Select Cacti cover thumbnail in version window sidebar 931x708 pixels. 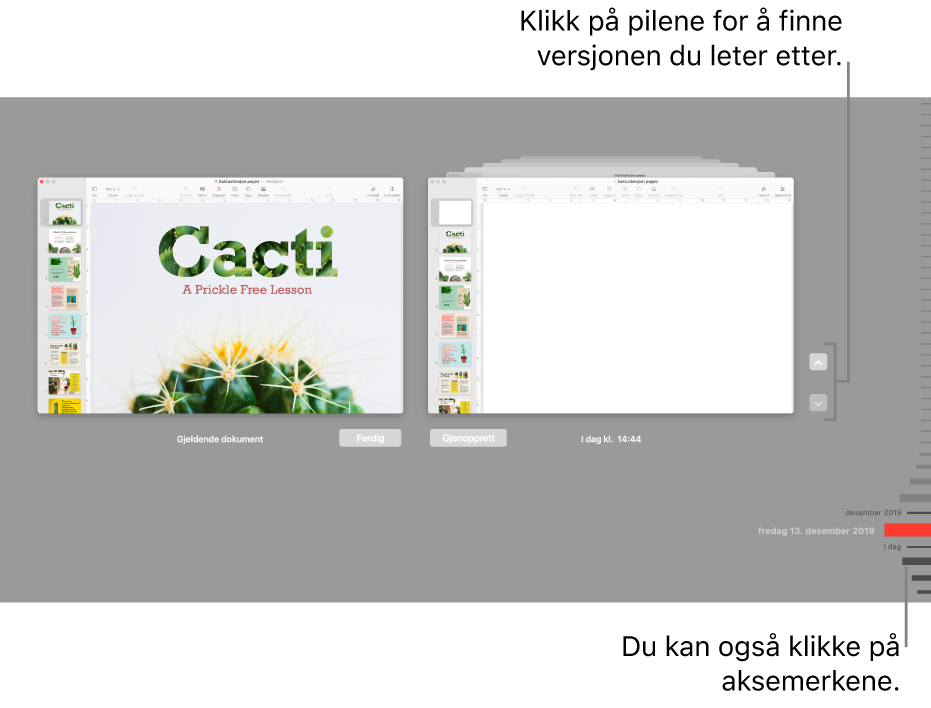(455, 241)
